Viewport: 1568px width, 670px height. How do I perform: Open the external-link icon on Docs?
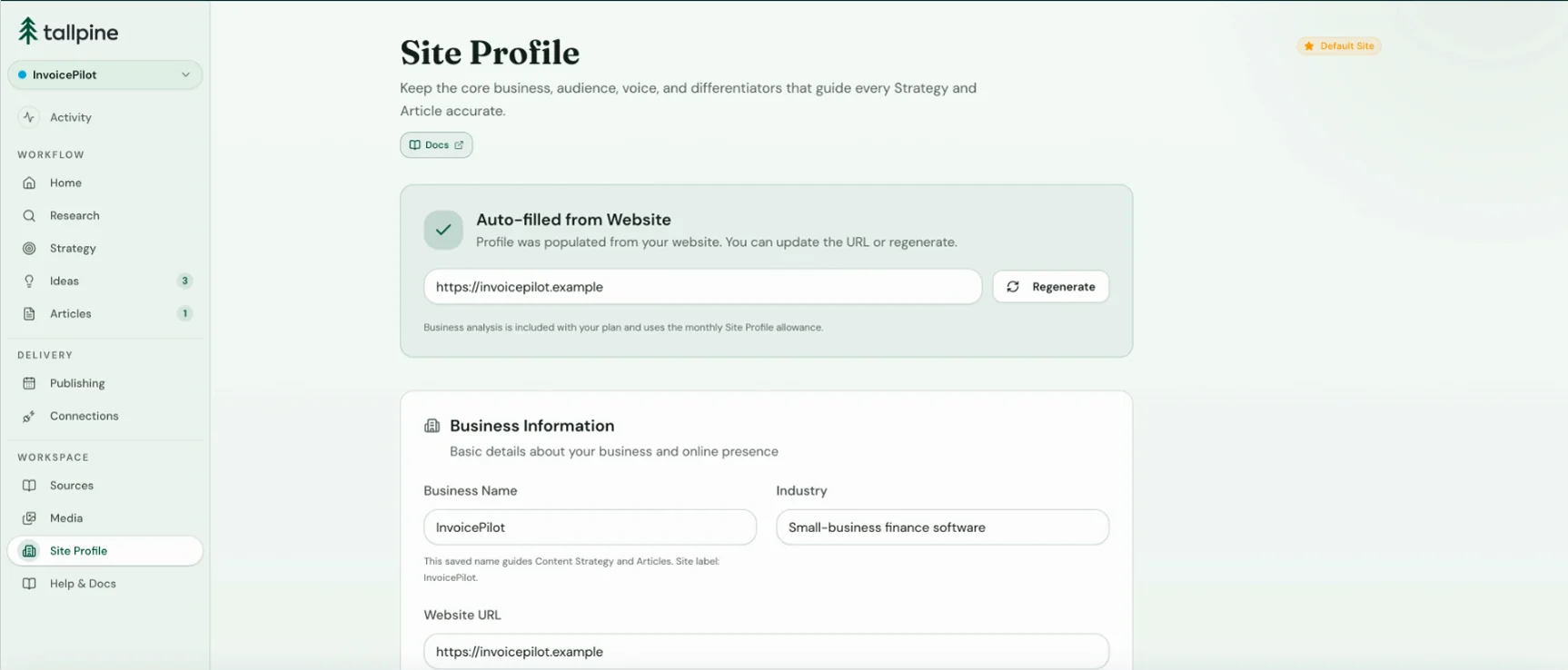click(459, 145)
